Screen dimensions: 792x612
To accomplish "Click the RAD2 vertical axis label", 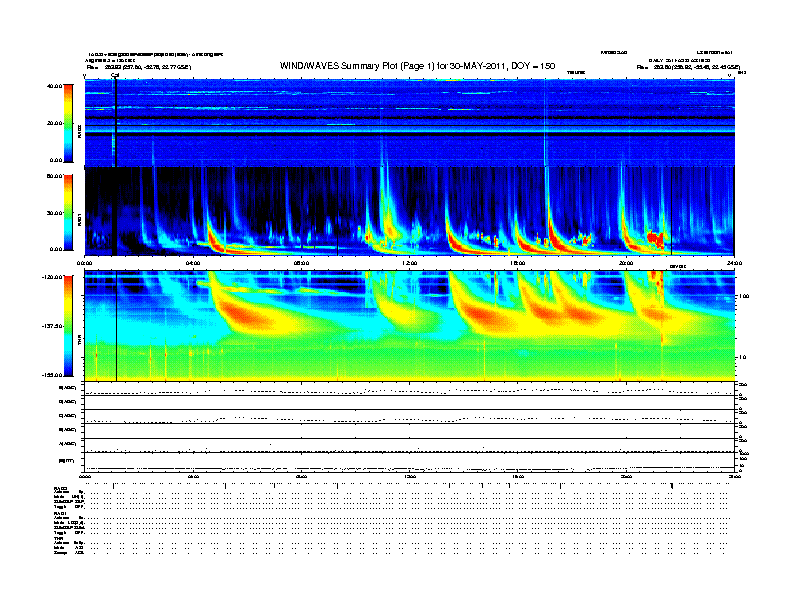I will (79, 132).
